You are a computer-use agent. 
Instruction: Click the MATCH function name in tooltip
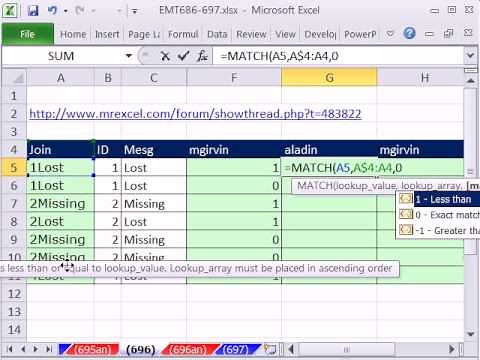314,186
